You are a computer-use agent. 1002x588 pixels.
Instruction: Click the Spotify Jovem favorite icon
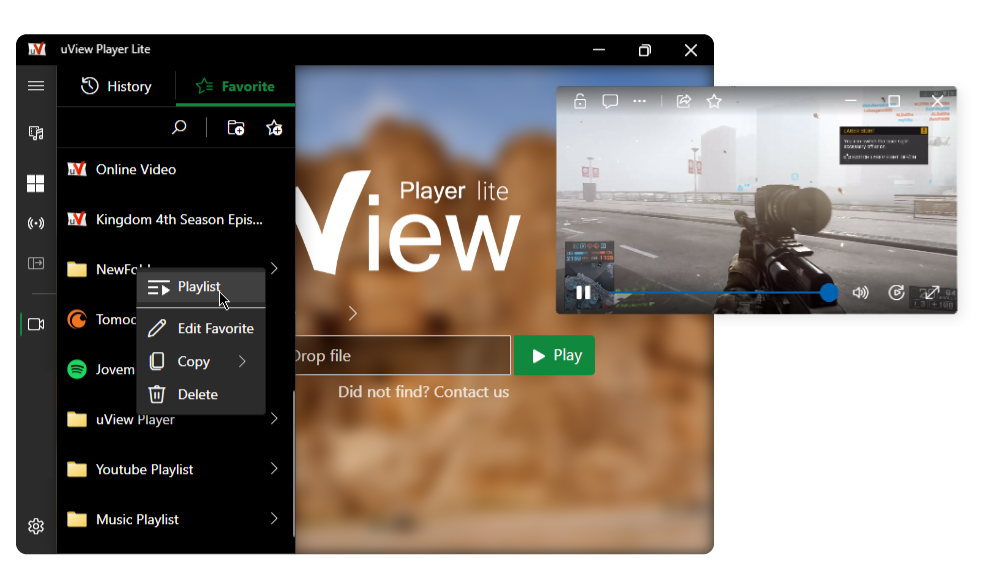(x=77, y=369)
